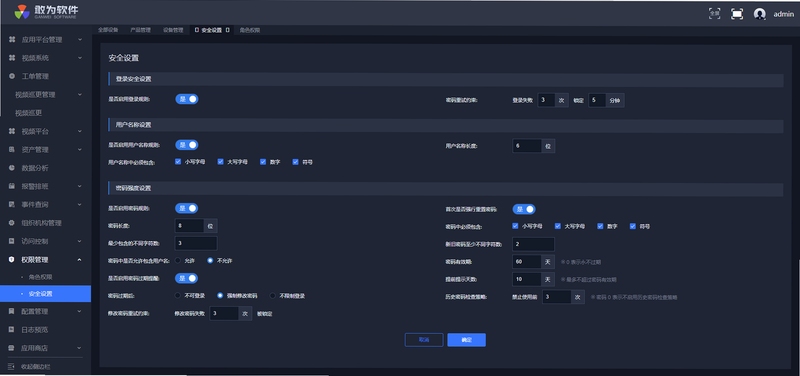Expand the 配置管理 menu chevron
This screenshot has height=376, width=800.
(x=80, y=311)
